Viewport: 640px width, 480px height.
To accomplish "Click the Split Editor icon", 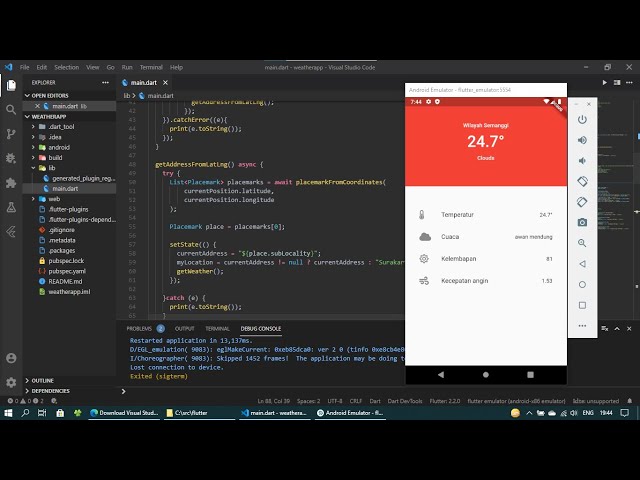I will 617,82.
